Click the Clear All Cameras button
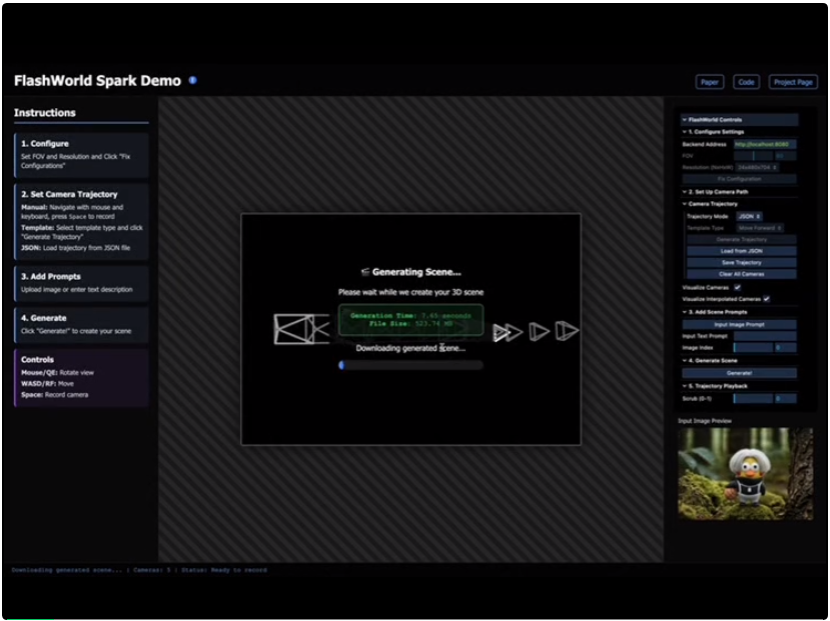This screenshot has height=621, width=830. point(741,274)
